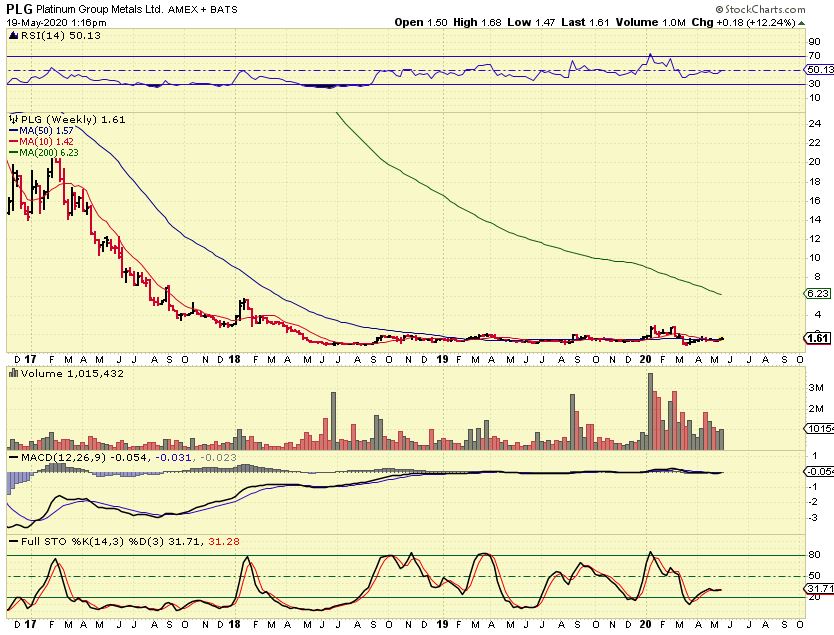Viewport: 834px width, 635px height.
Task: Click the year 19 marker on price time axis
Action: pos(442,360)
